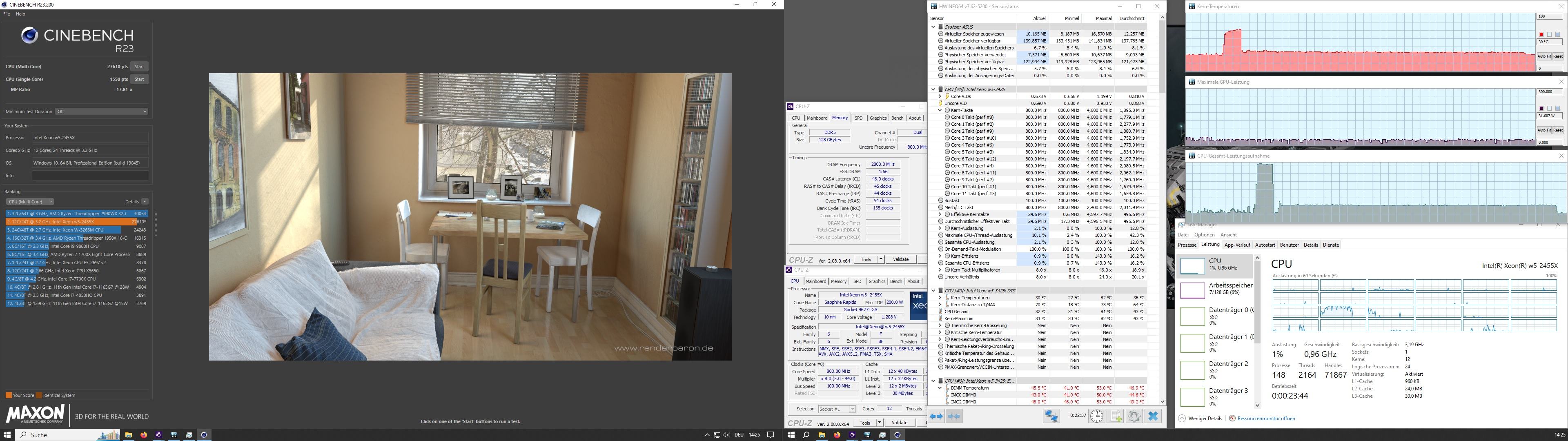Open the Datei menu in Task-Manager
The width and height of the screenshot is (1568, 441).
tap(1183, 235)
